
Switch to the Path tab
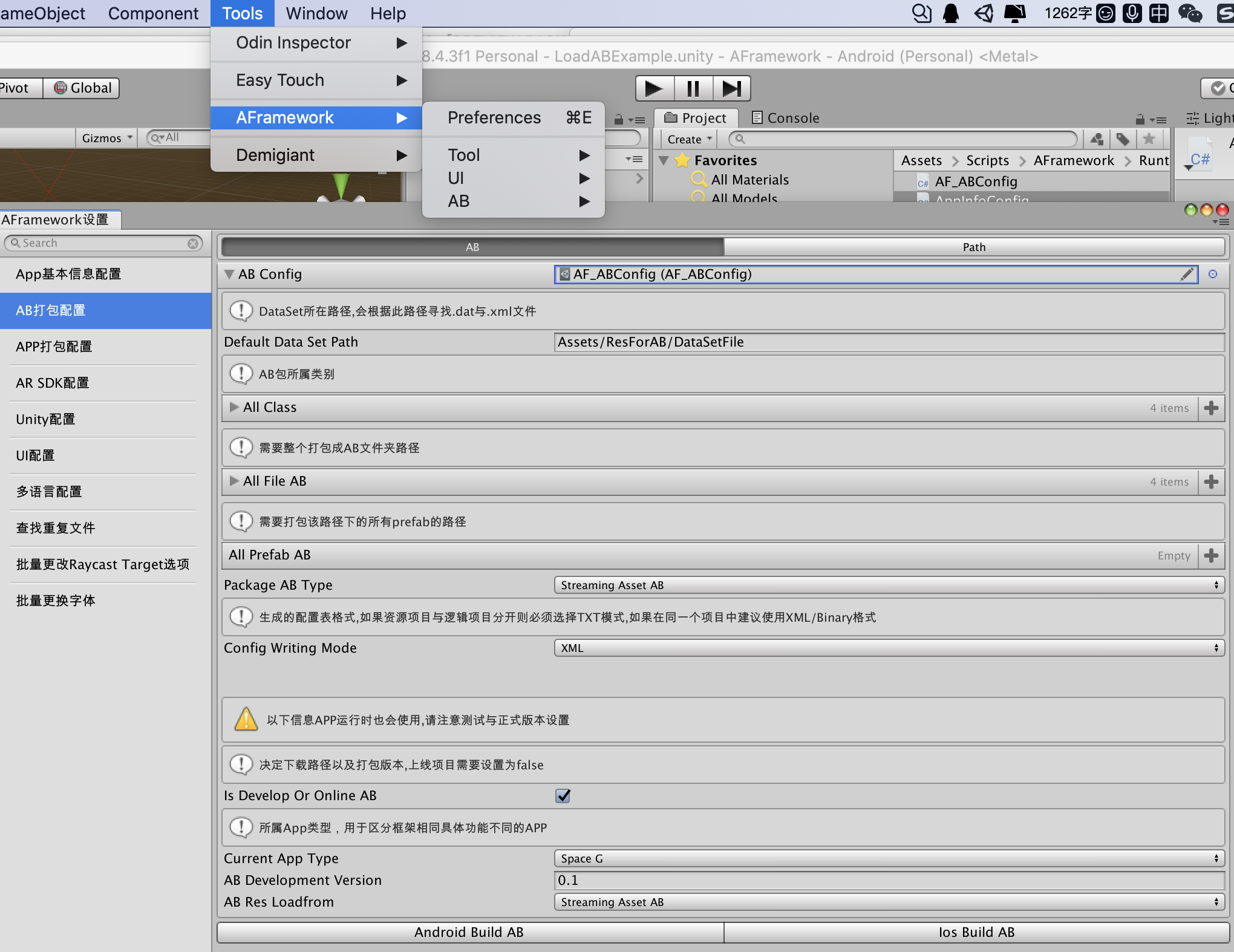coord(974,247)
